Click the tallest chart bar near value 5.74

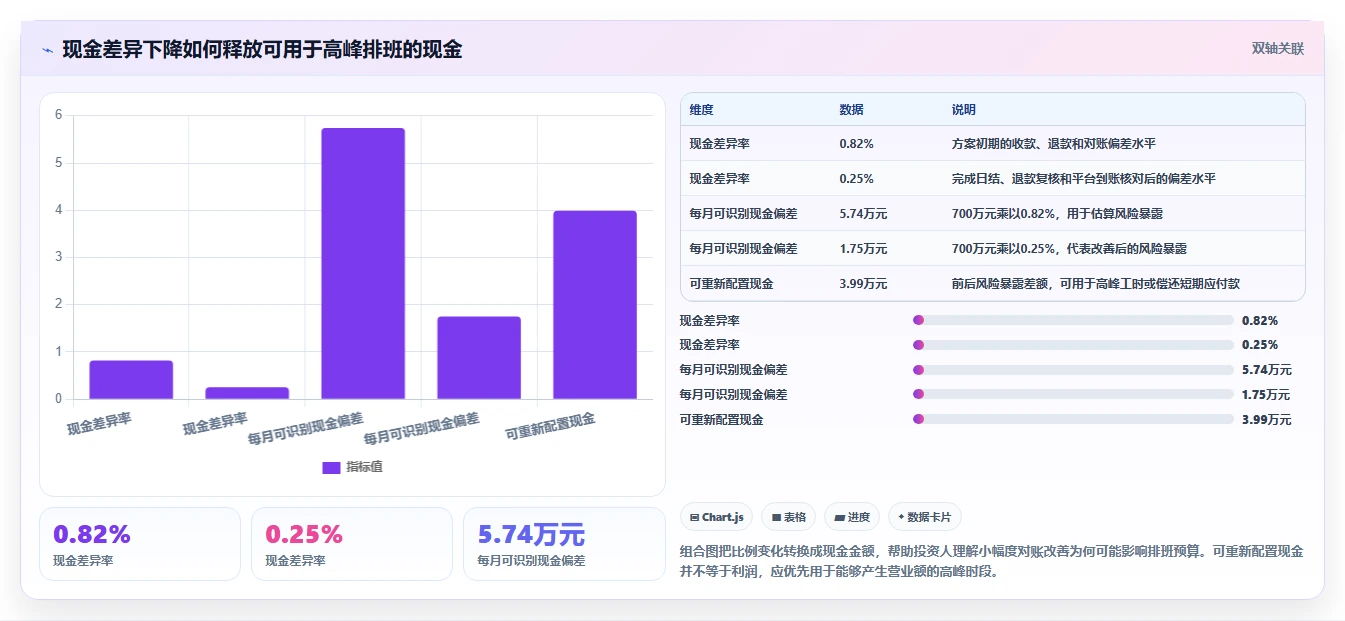click(x=363, y=264)
